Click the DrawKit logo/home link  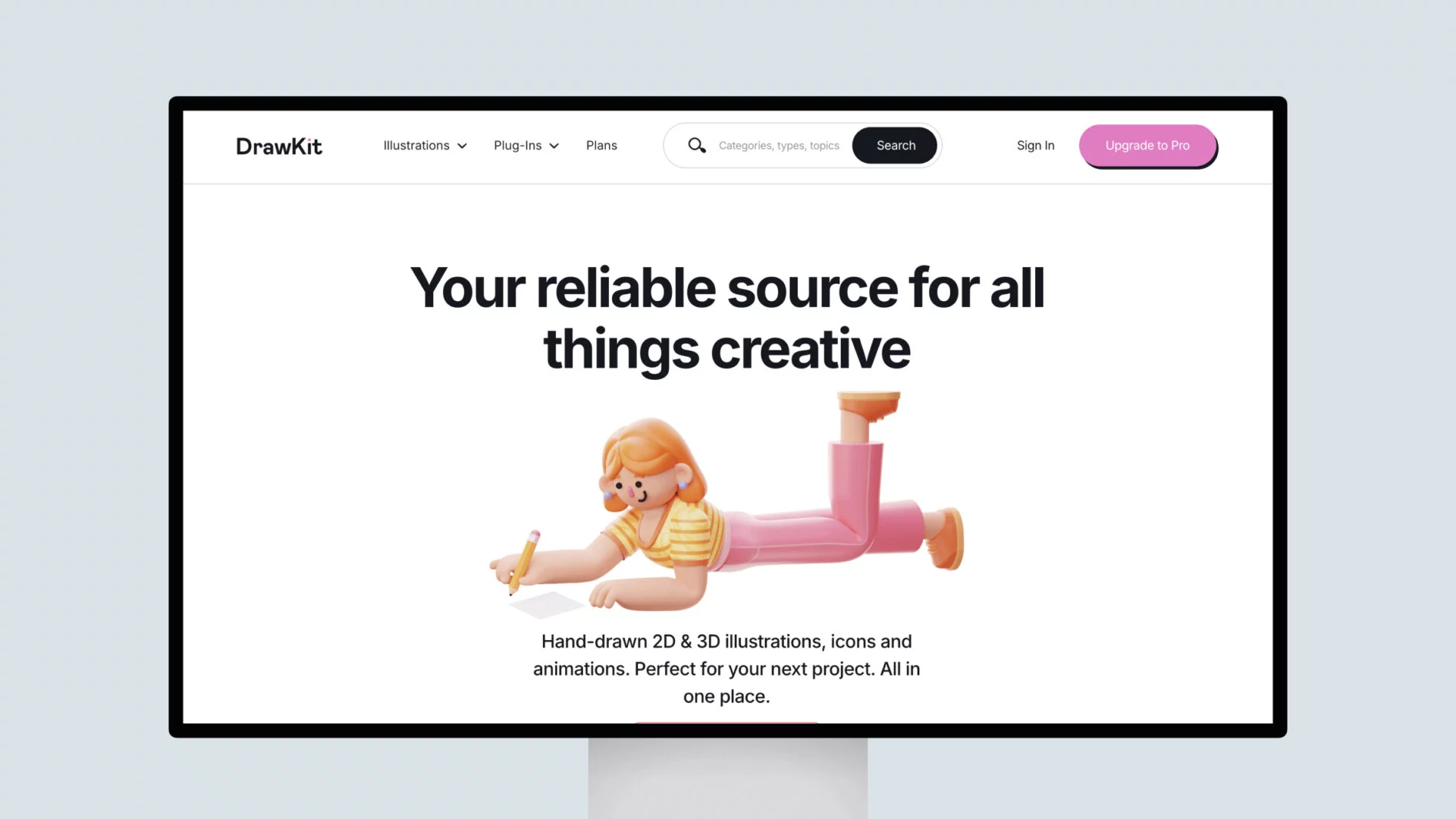[x=278, y=145]
